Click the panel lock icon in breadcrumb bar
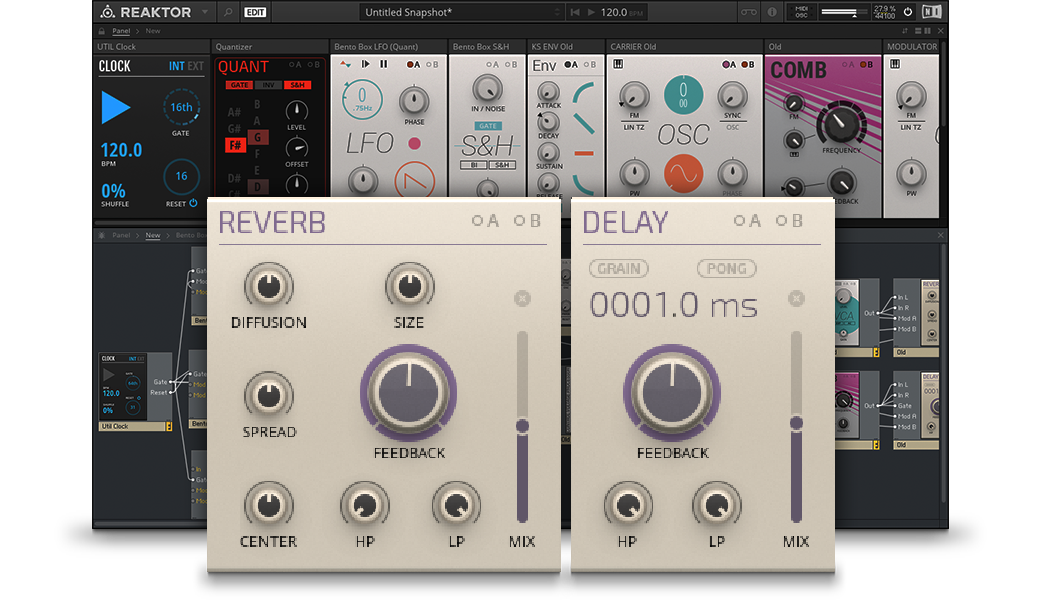 tap(101, 31)
